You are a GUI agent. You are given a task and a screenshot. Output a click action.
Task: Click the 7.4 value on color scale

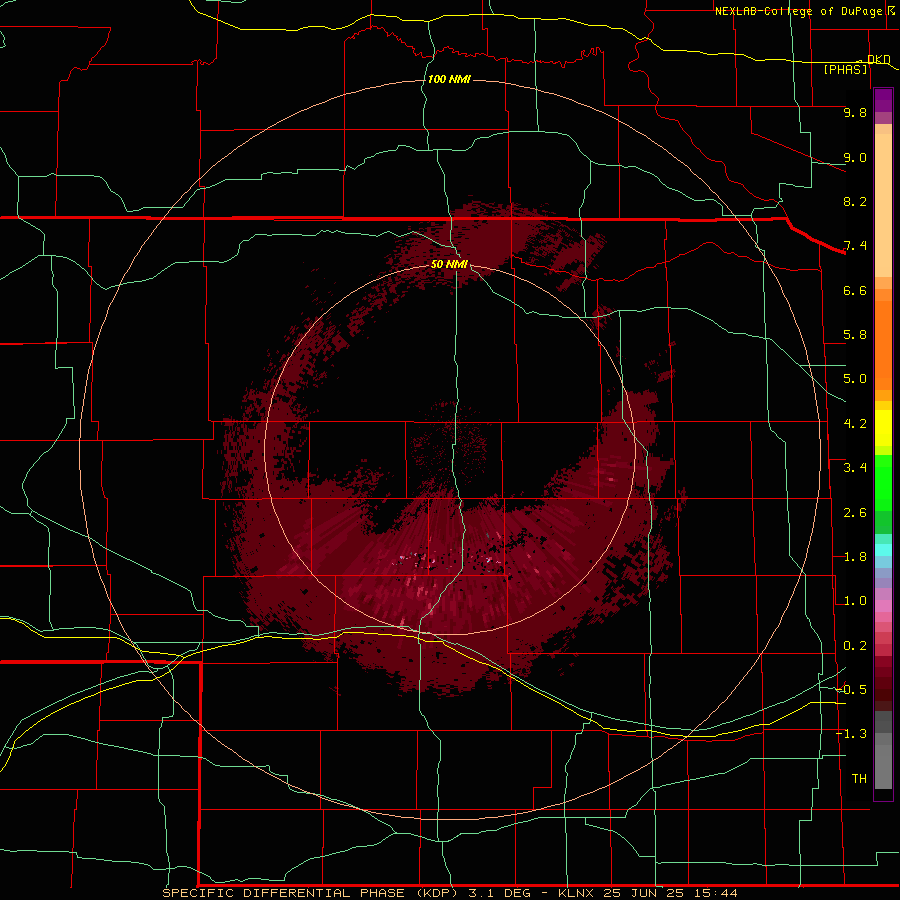pos(855,246)
